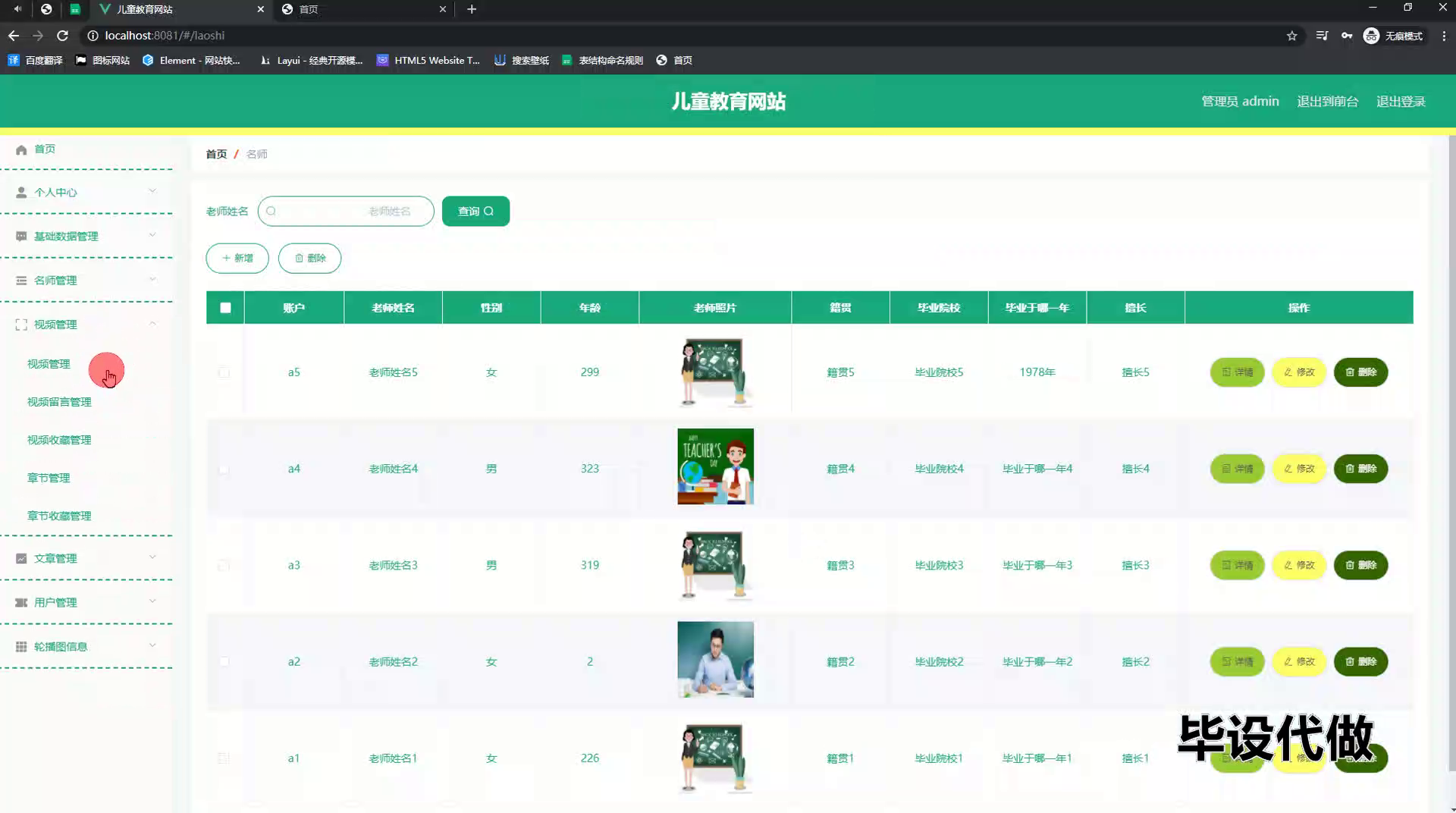1456x813 pixels.
Task: Collapse the 视频管理 menu section
Action: [x=153, y=324]
